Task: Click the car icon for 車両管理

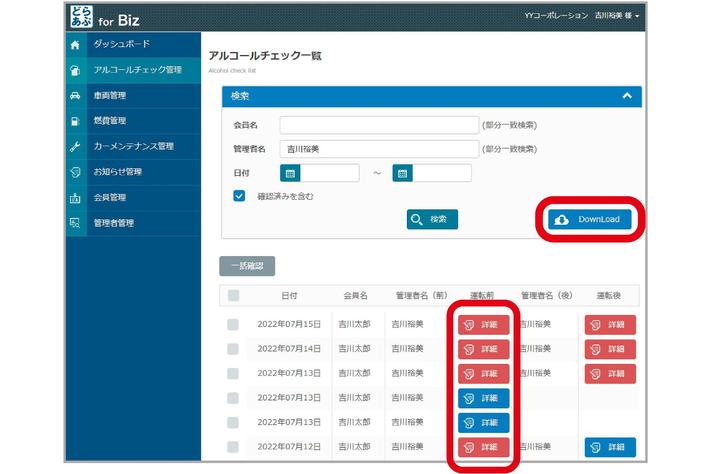Action: [x=75, y=96]
